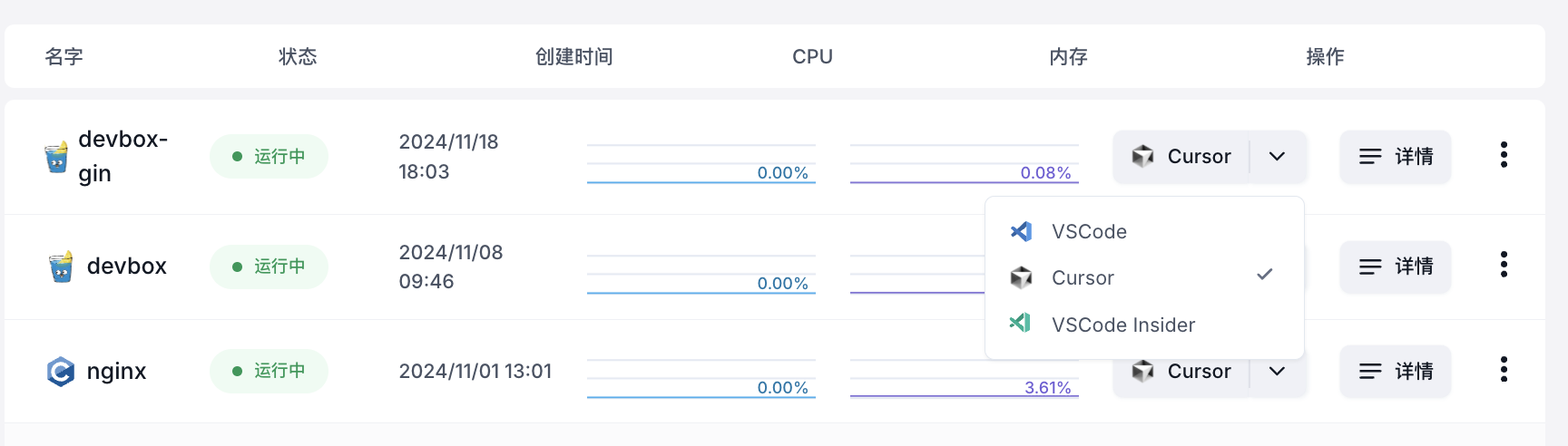Select VSCode Insider from the IDE menu
Screen dimensions: 1568x446
[x=1122, y=325]
